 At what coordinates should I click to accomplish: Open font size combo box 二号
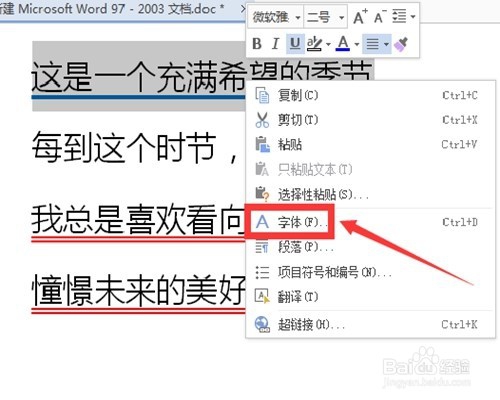click(x=325, y=17)
